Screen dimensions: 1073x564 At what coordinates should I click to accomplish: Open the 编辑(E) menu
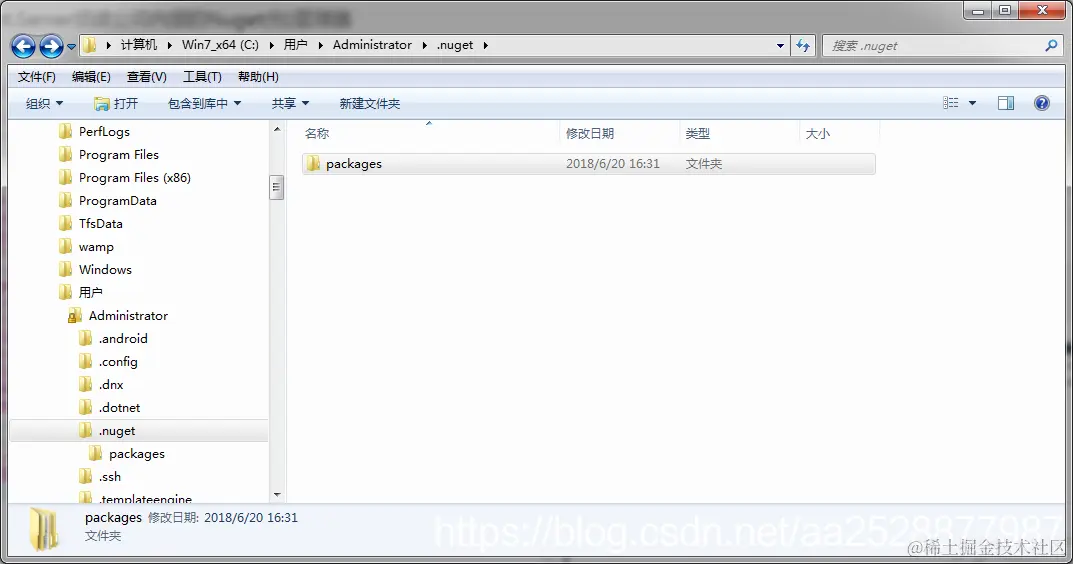(91, 77)
